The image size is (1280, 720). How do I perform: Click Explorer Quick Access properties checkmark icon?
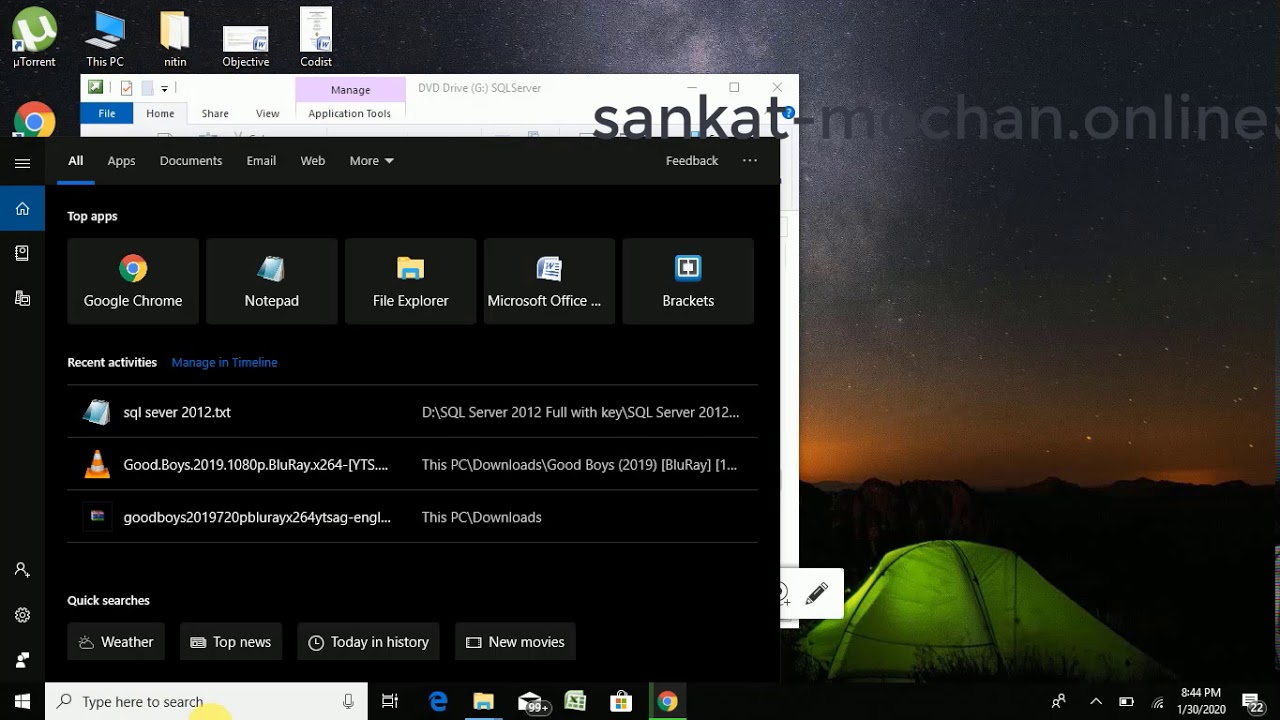[126, 89]
